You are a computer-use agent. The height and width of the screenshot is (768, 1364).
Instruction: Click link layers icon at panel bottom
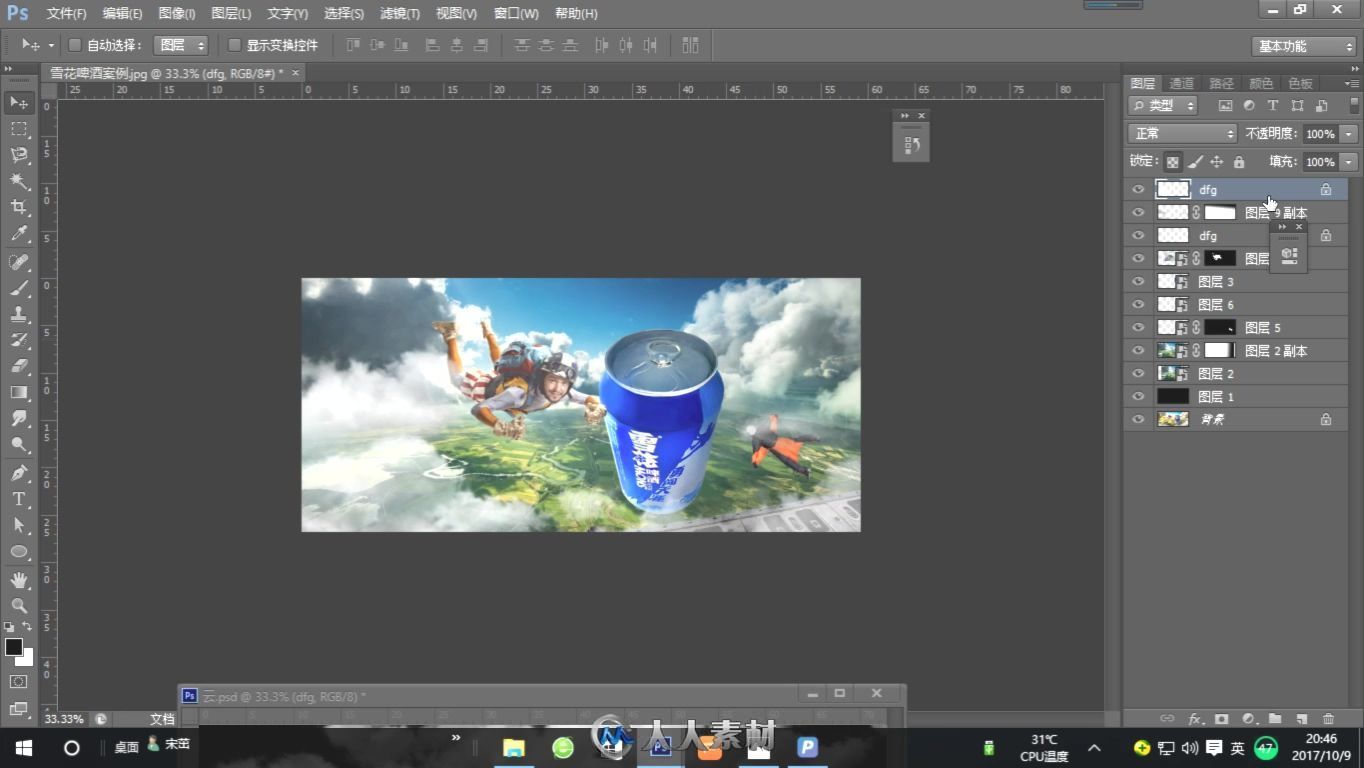coord(1167,718)
